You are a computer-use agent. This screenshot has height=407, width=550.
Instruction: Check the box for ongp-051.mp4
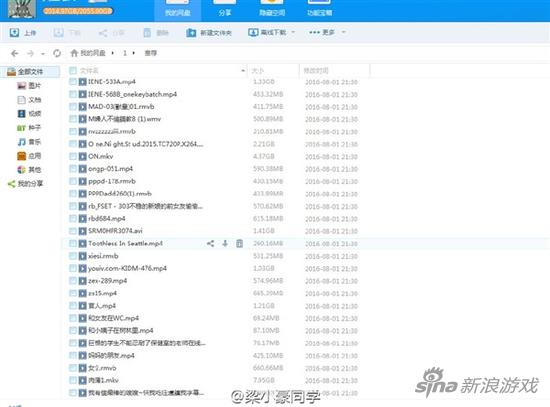pyautogui.click(x=73, y=169)
